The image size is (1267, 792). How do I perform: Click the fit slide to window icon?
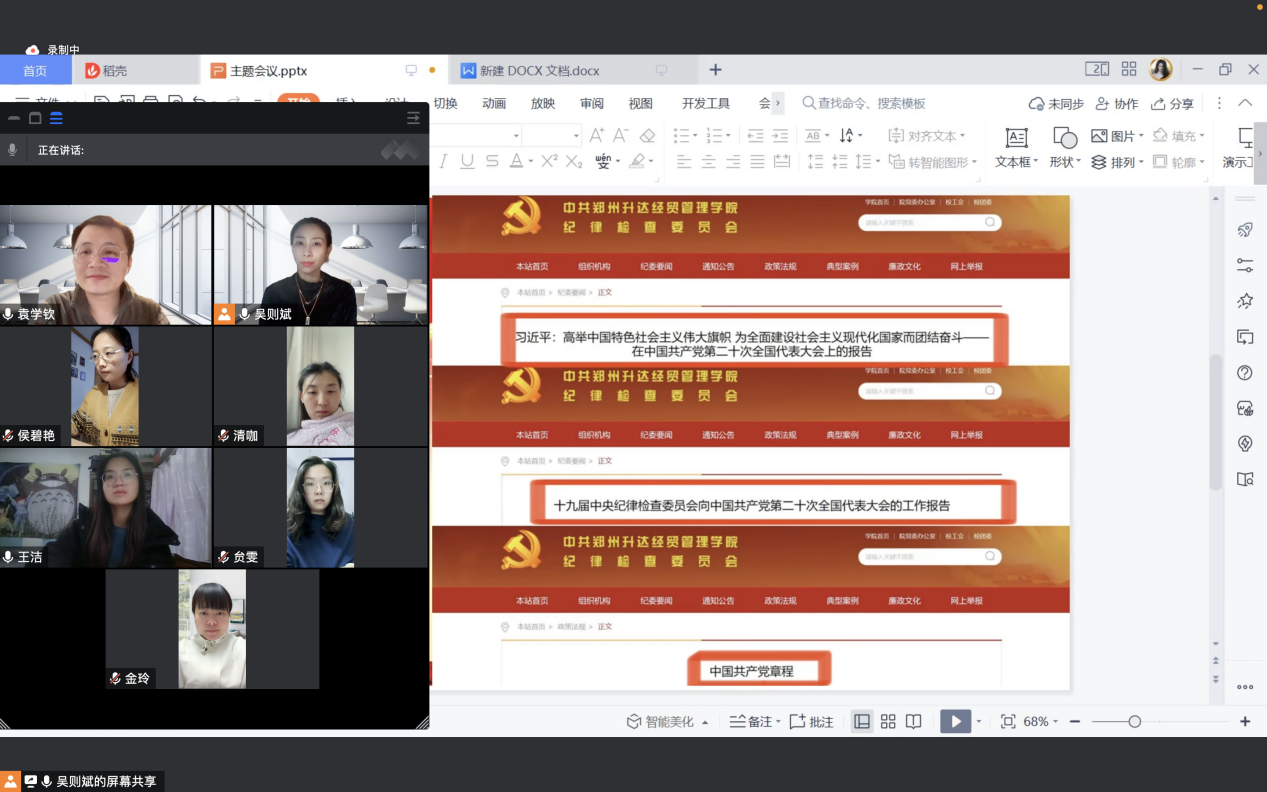click(1007, 722)
